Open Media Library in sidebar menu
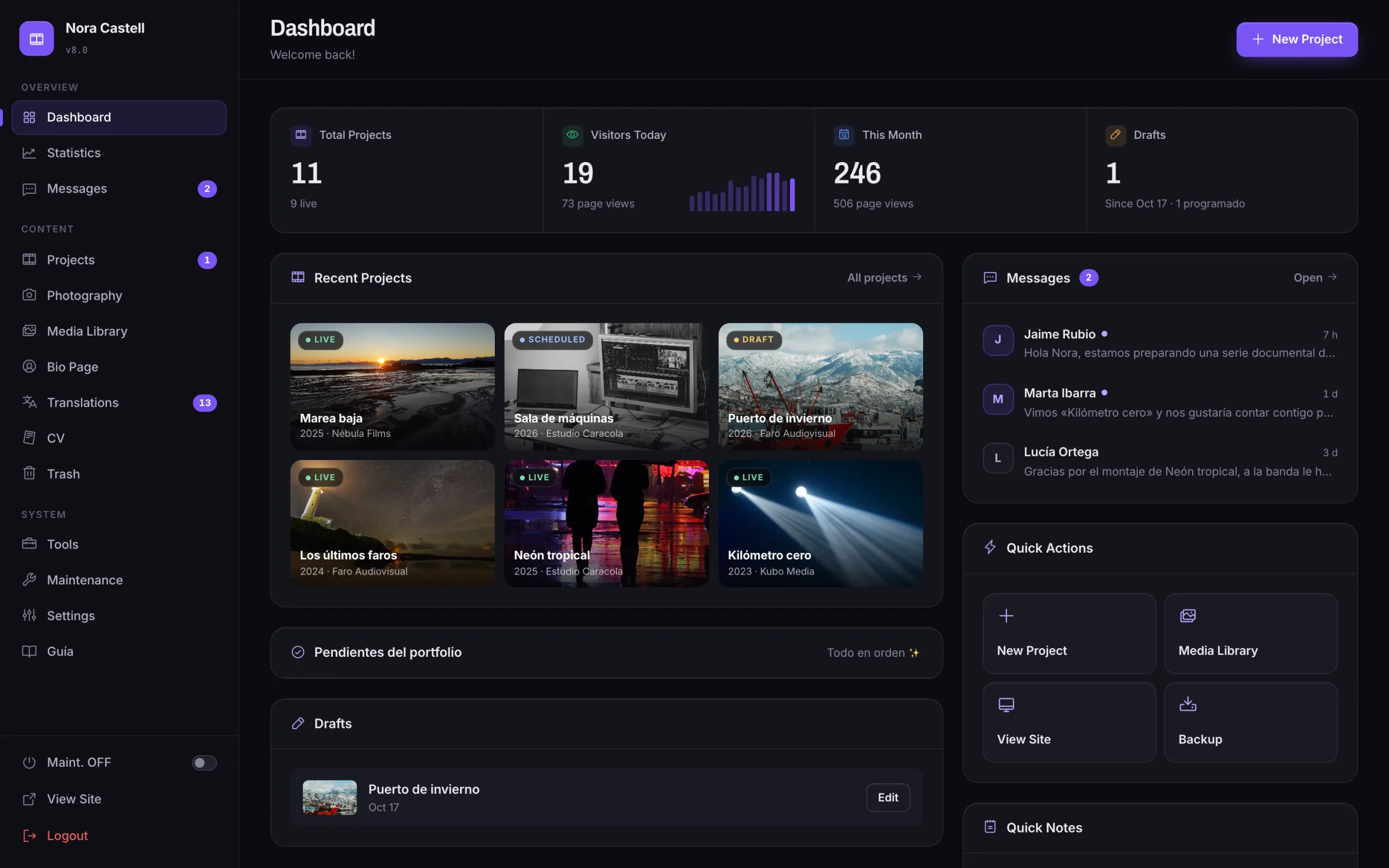This screenshot has width=1389, height=868. point(119,331)
